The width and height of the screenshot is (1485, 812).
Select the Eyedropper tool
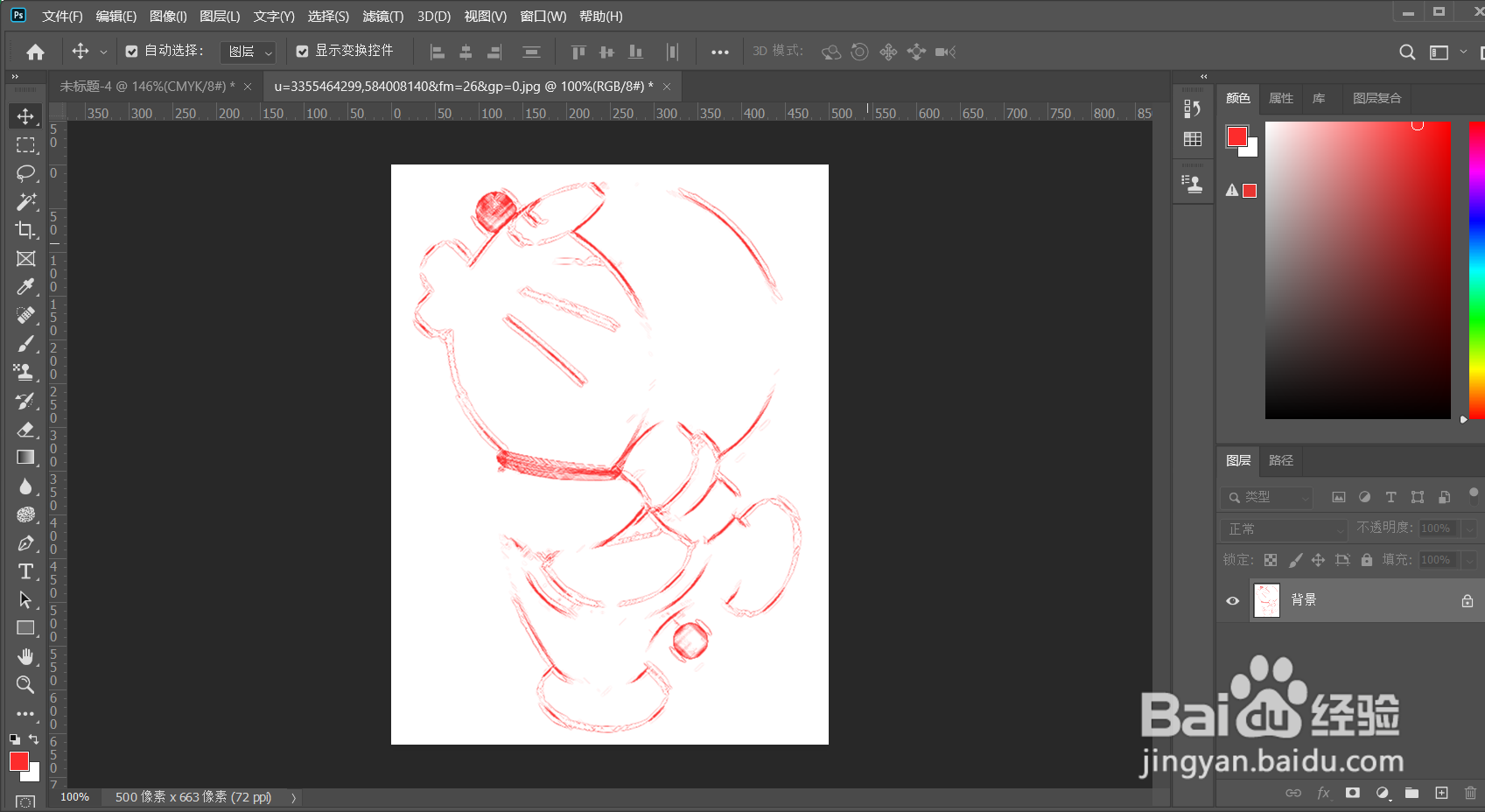(x=25, y=287)
